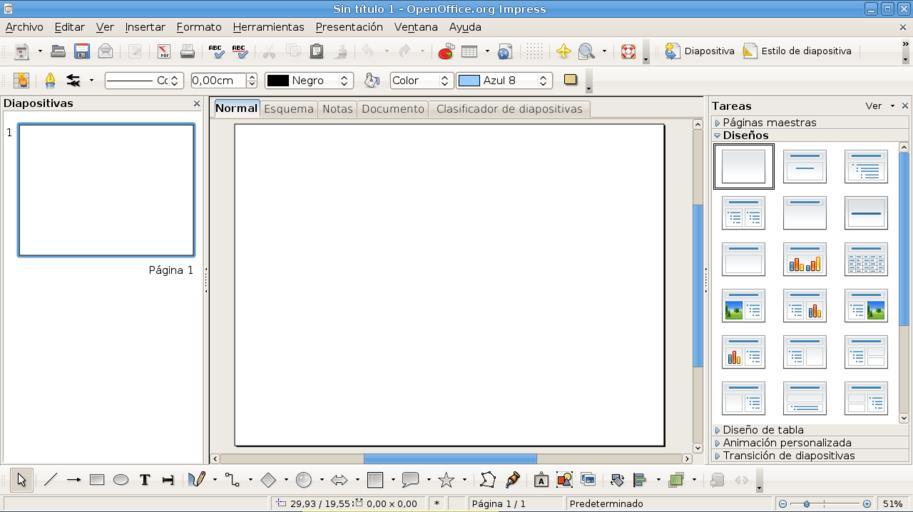Image resolution: width=913 pixels, height=512 pixels.
Task: Switch to the Documento tab
Action: pos(393,109)
